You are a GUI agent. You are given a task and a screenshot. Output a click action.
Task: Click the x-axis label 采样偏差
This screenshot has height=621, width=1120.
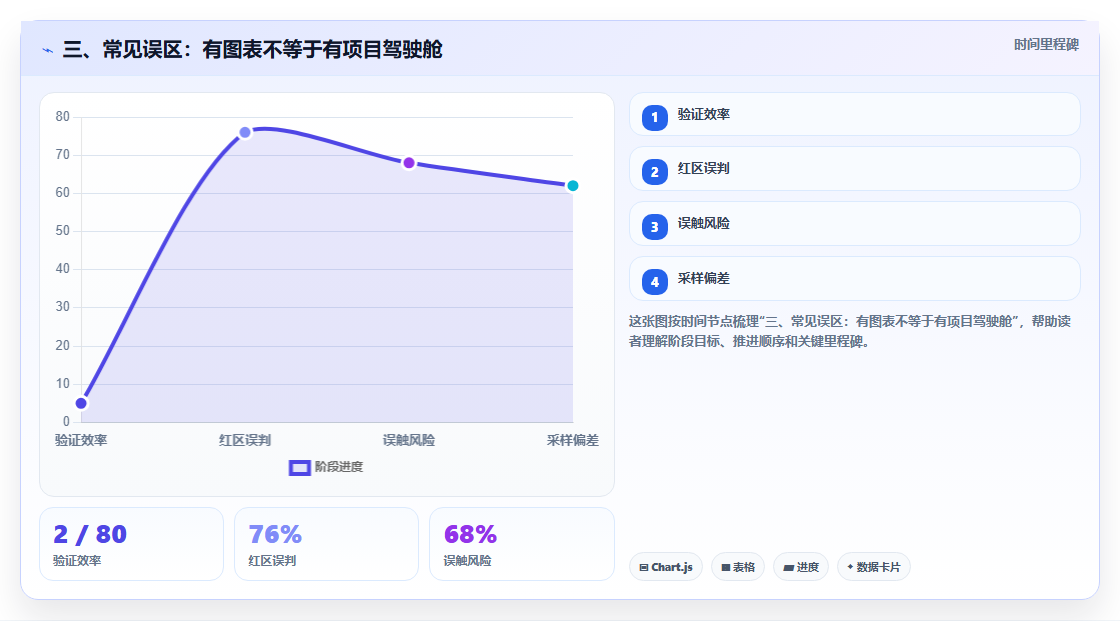[x=573, y=440]
